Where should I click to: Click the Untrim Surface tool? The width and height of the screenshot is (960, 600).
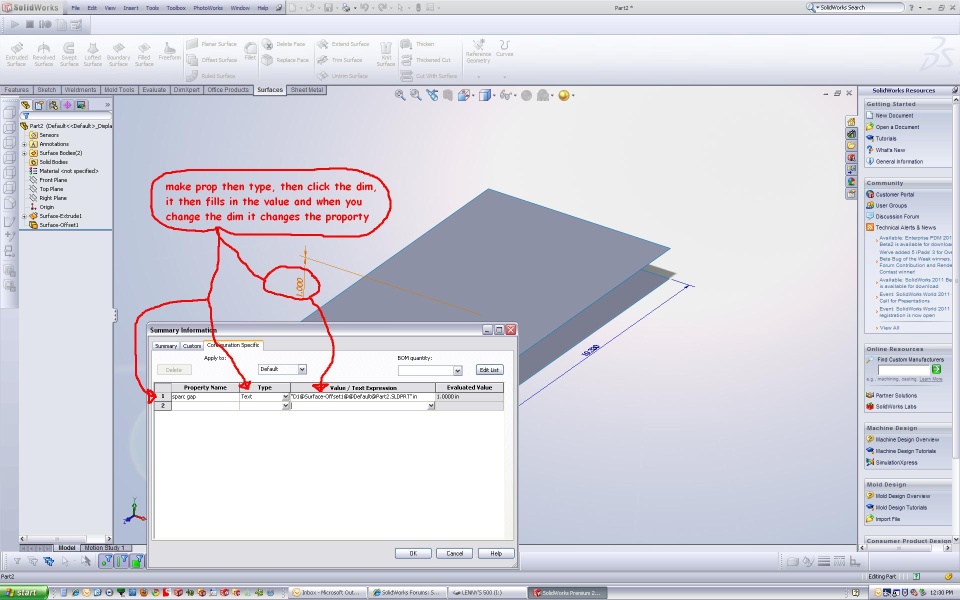342,76
